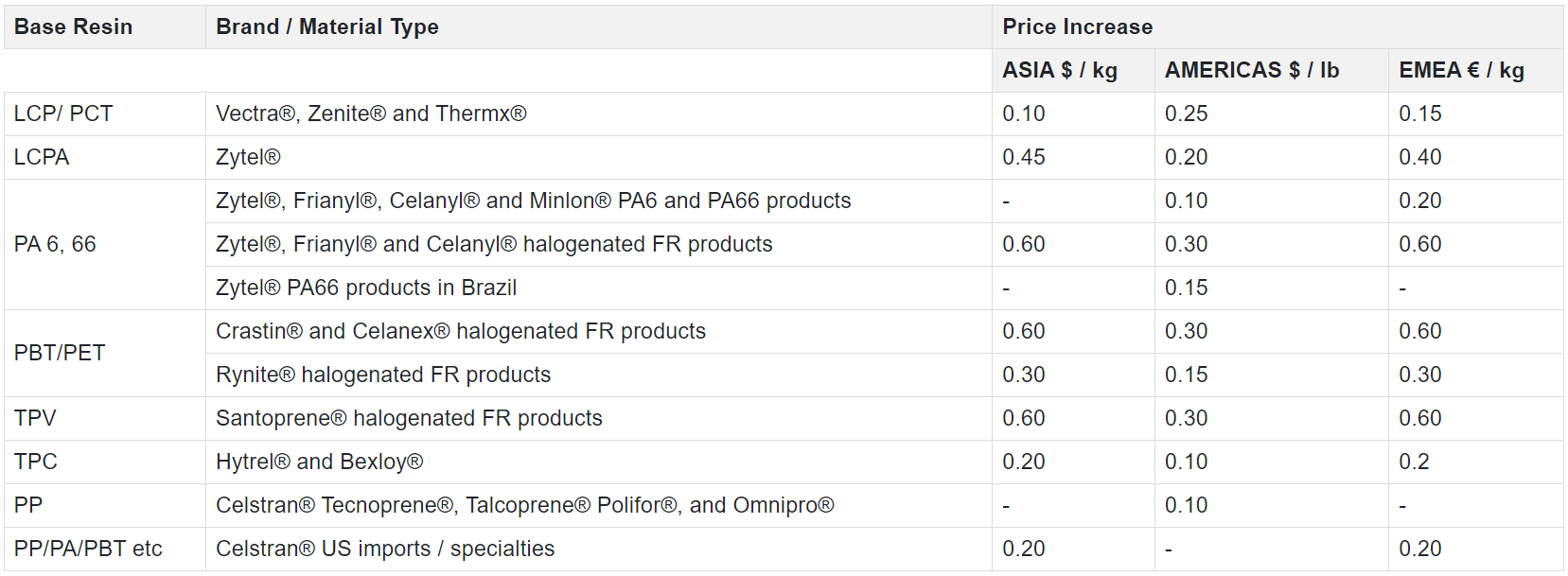
Task: Select the ASIA $ / kg subheader
Action: click(1059, 70)
